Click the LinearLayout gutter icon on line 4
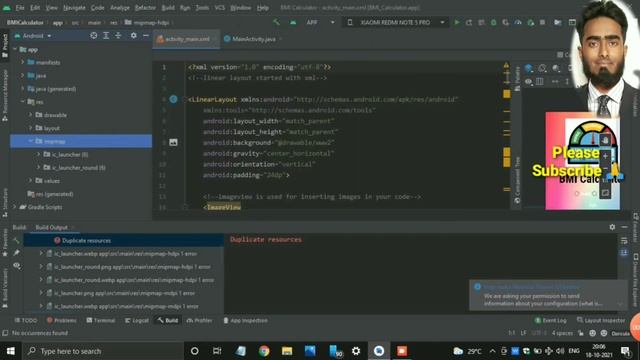The height and width of the screenshot is (360, 640). (173, 99)
